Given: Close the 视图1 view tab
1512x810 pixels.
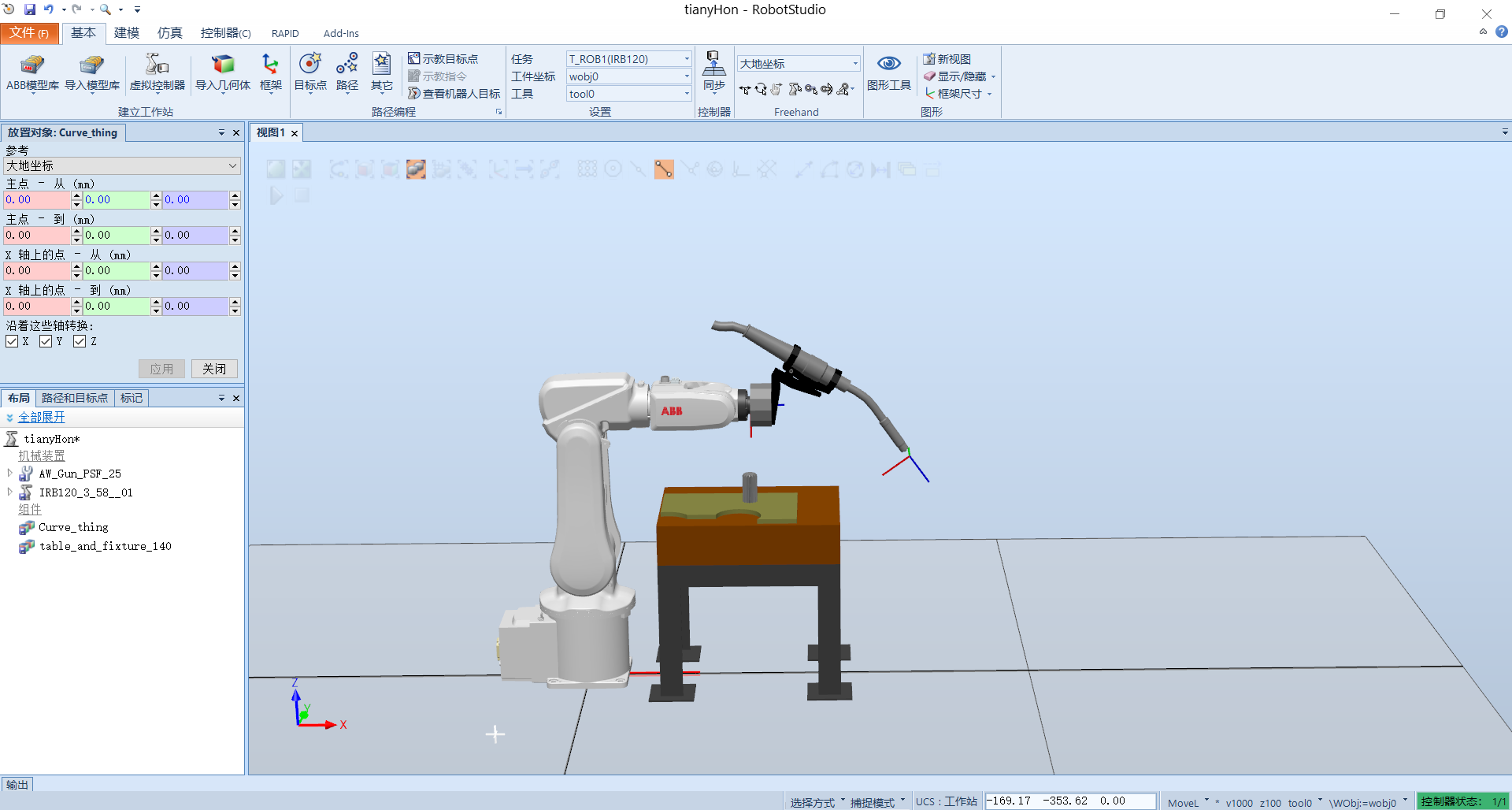Looking at the screenshot, I should coord(295,133).
